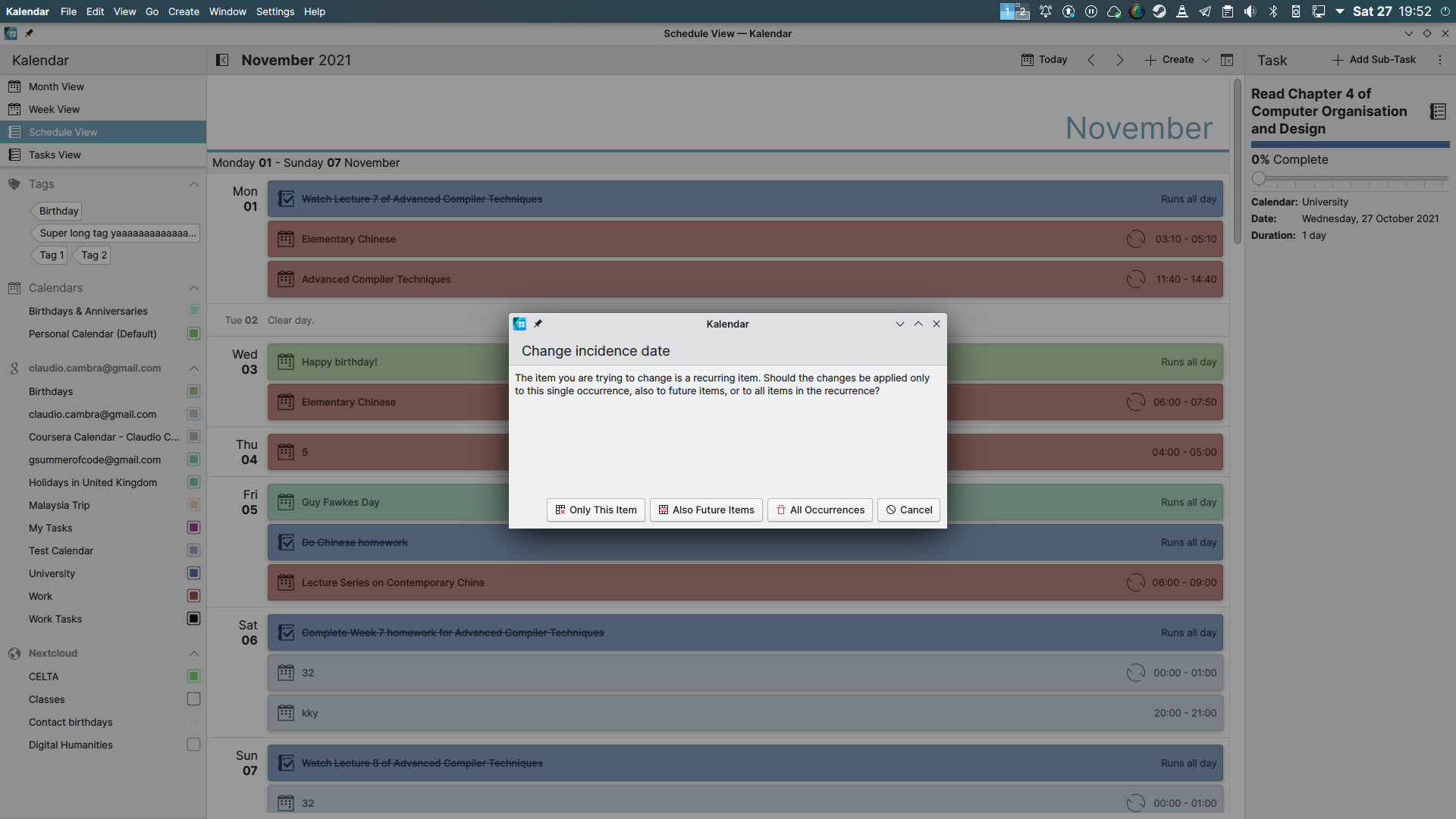Collapse the Nextcloud section
1456x819 pixels.
(193, 654)
